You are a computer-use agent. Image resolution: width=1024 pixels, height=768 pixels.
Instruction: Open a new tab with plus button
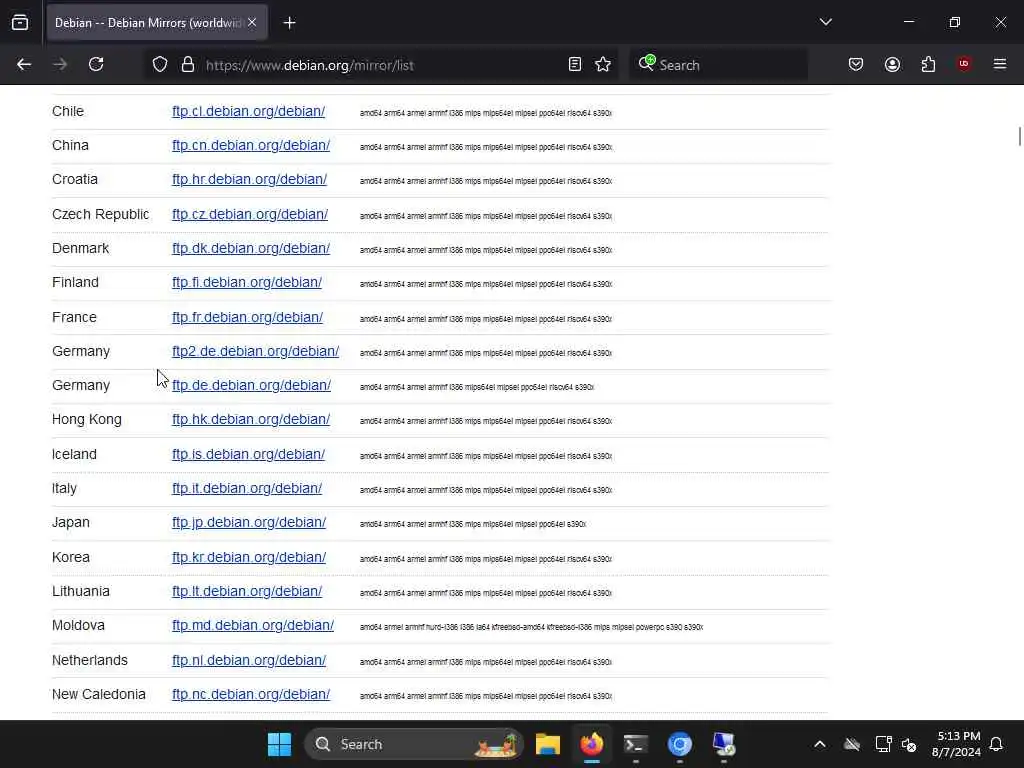289,23
